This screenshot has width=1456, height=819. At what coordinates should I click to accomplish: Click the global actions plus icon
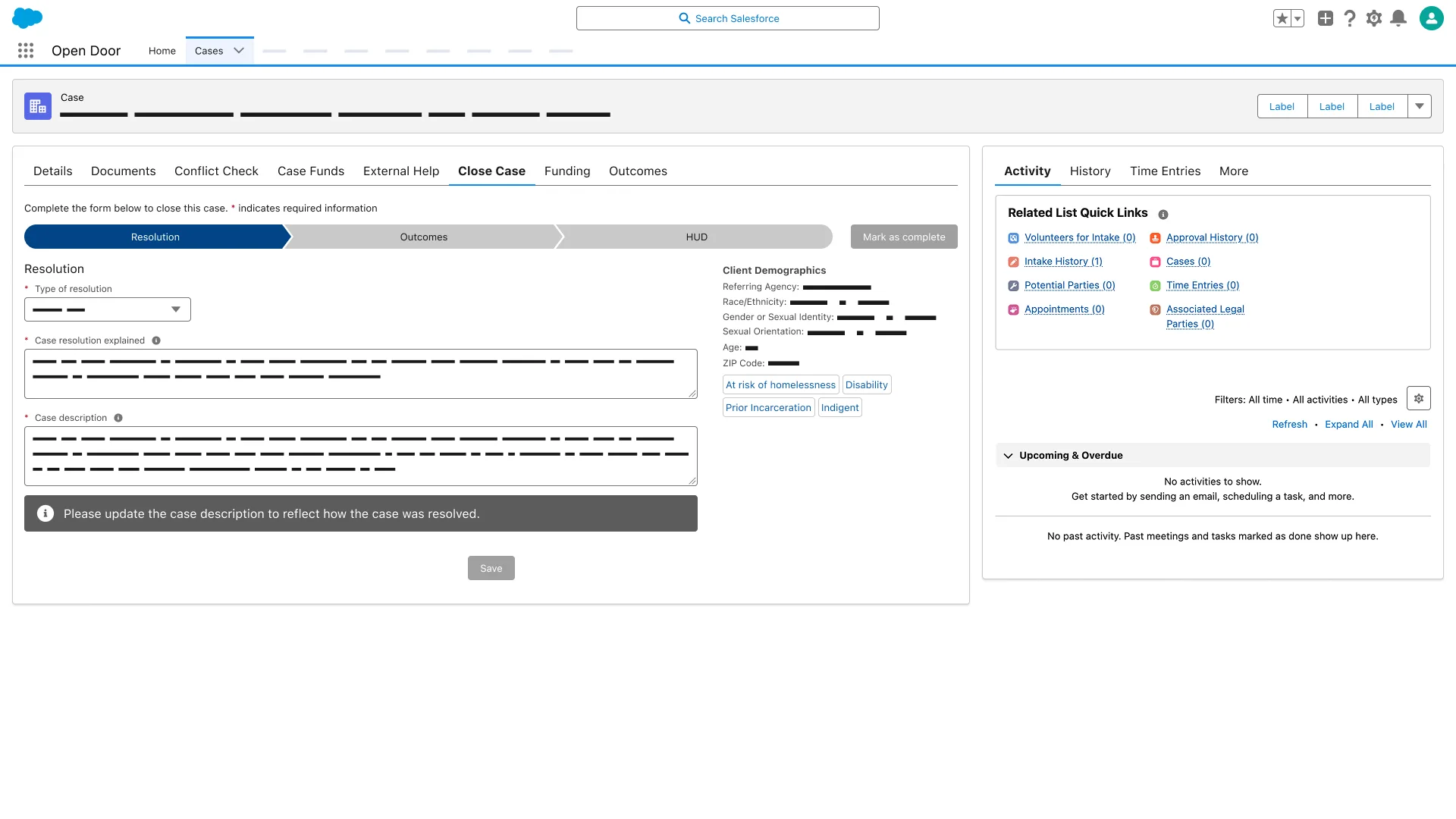click(1326, 18)
